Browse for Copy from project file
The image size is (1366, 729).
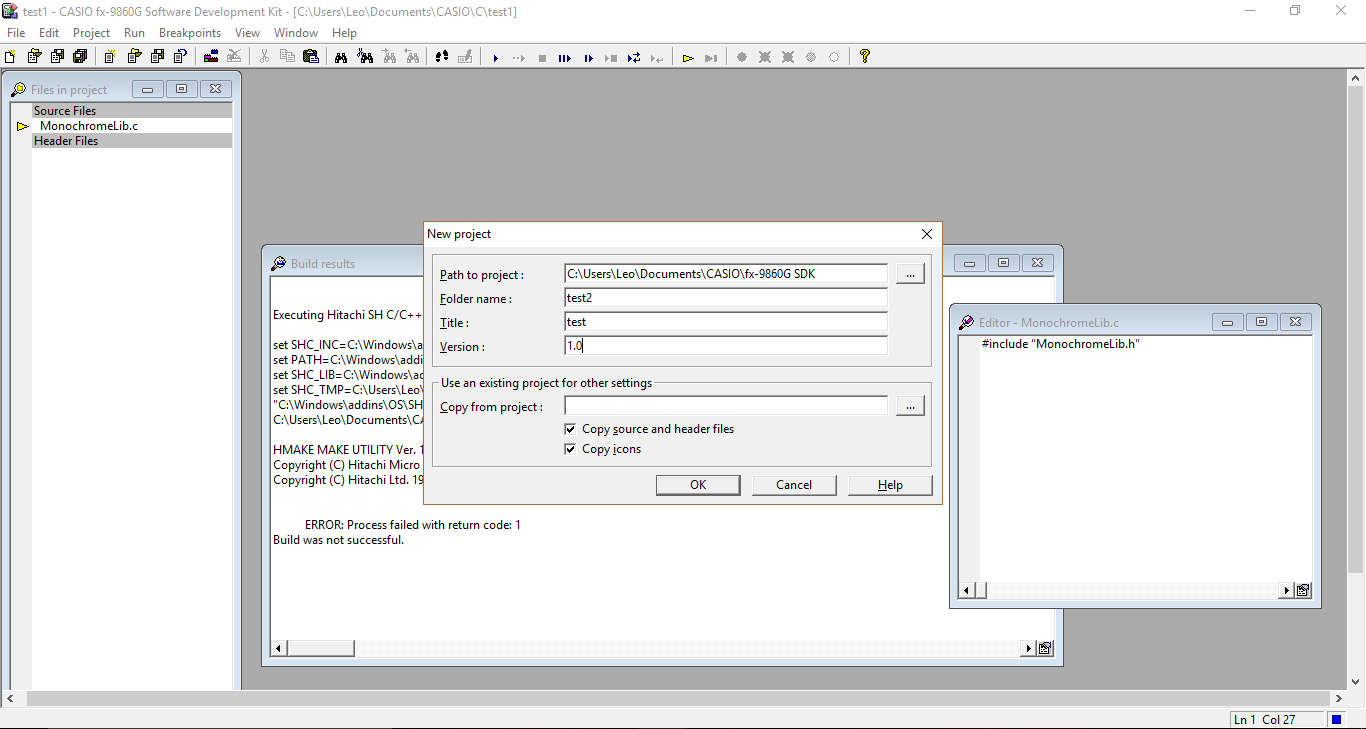click(910, 406)
